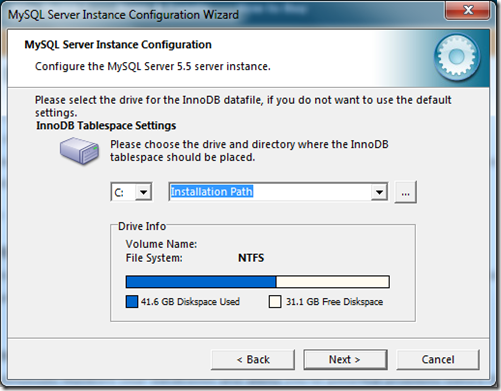
Task: Click the hard drive icon
Action: click(79, 150)
